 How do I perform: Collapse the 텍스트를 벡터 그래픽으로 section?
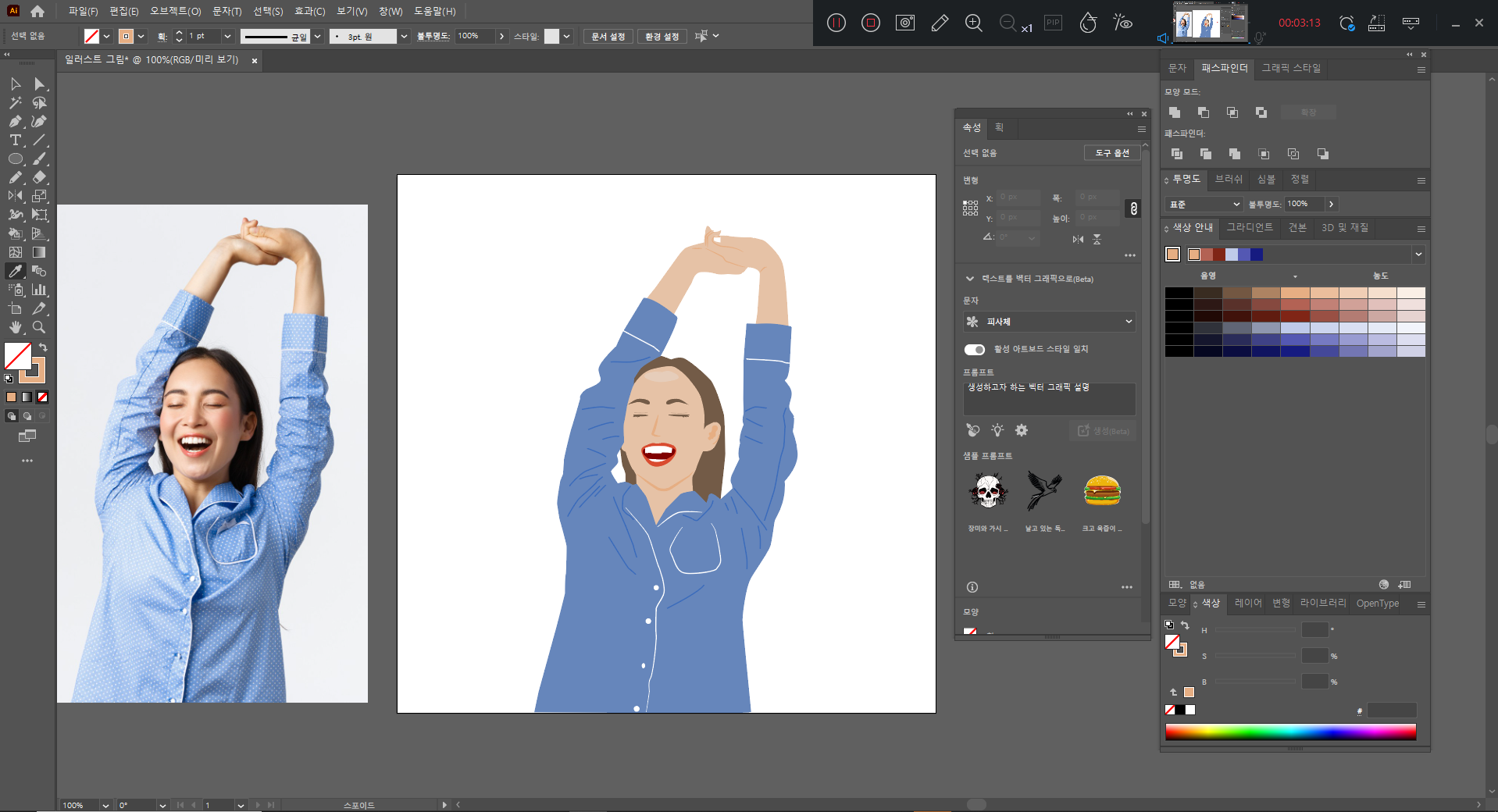pos(970,279)
